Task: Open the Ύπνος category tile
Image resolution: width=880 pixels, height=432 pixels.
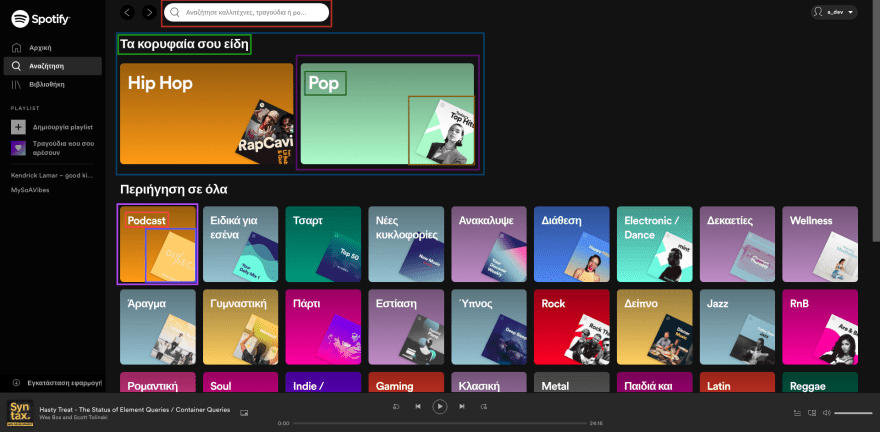Action: pos(489,327)
